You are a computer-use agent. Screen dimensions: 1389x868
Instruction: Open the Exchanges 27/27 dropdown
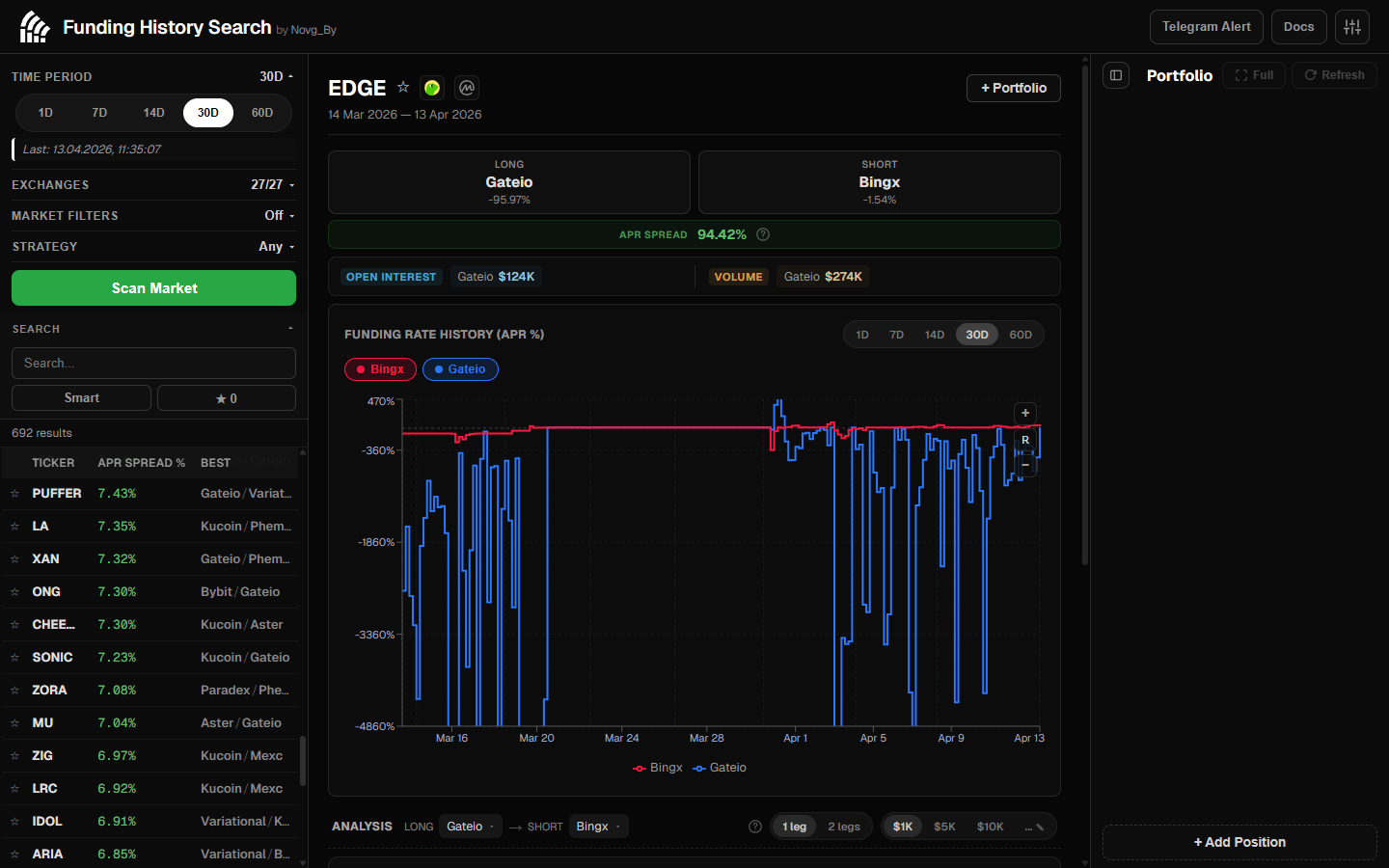(x=272, y=184)
